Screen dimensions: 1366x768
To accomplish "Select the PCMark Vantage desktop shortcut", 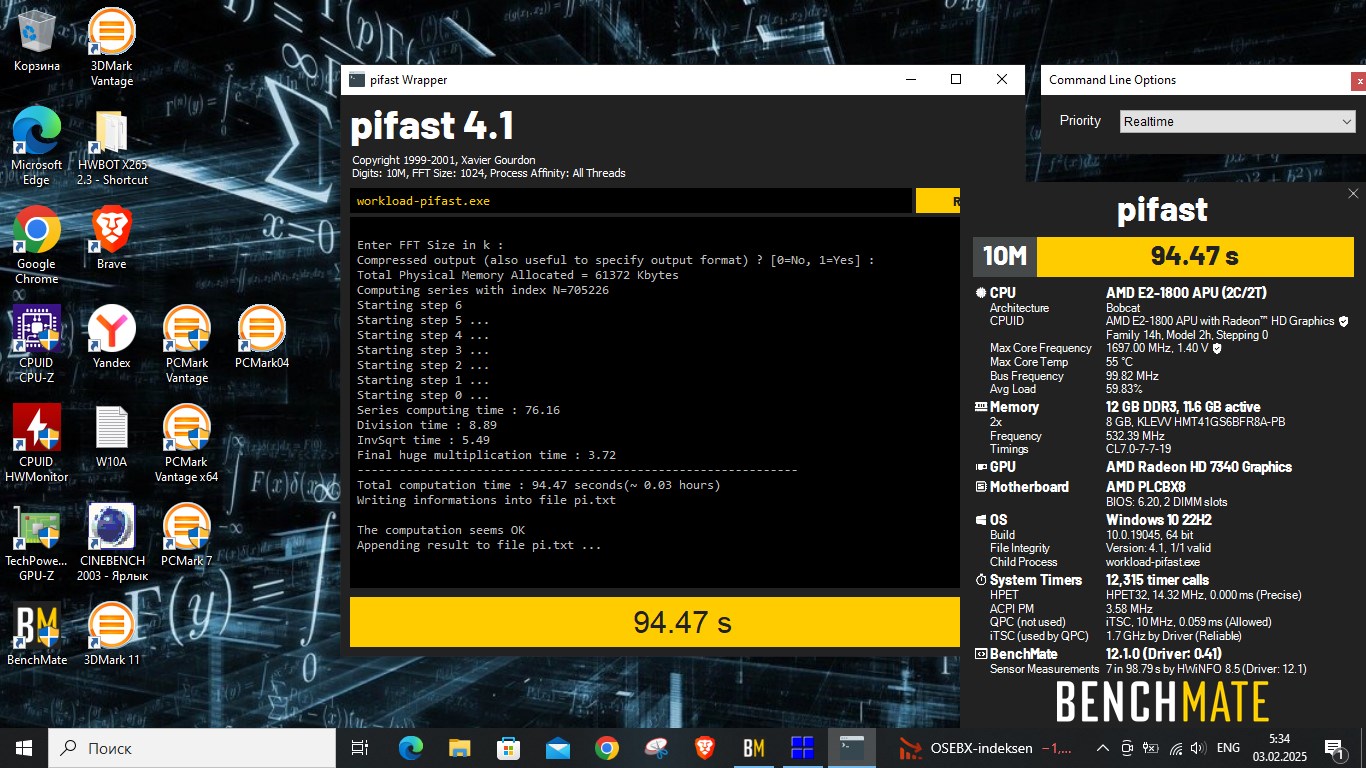I will pos(187,344).
